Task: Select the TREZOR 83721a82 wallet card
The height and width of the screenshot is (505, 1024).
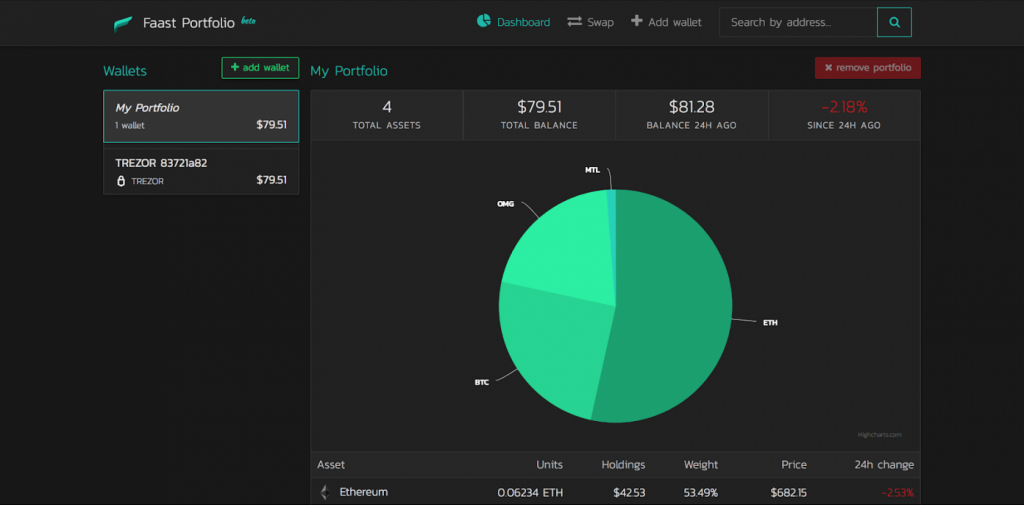Action: (201, 171)
